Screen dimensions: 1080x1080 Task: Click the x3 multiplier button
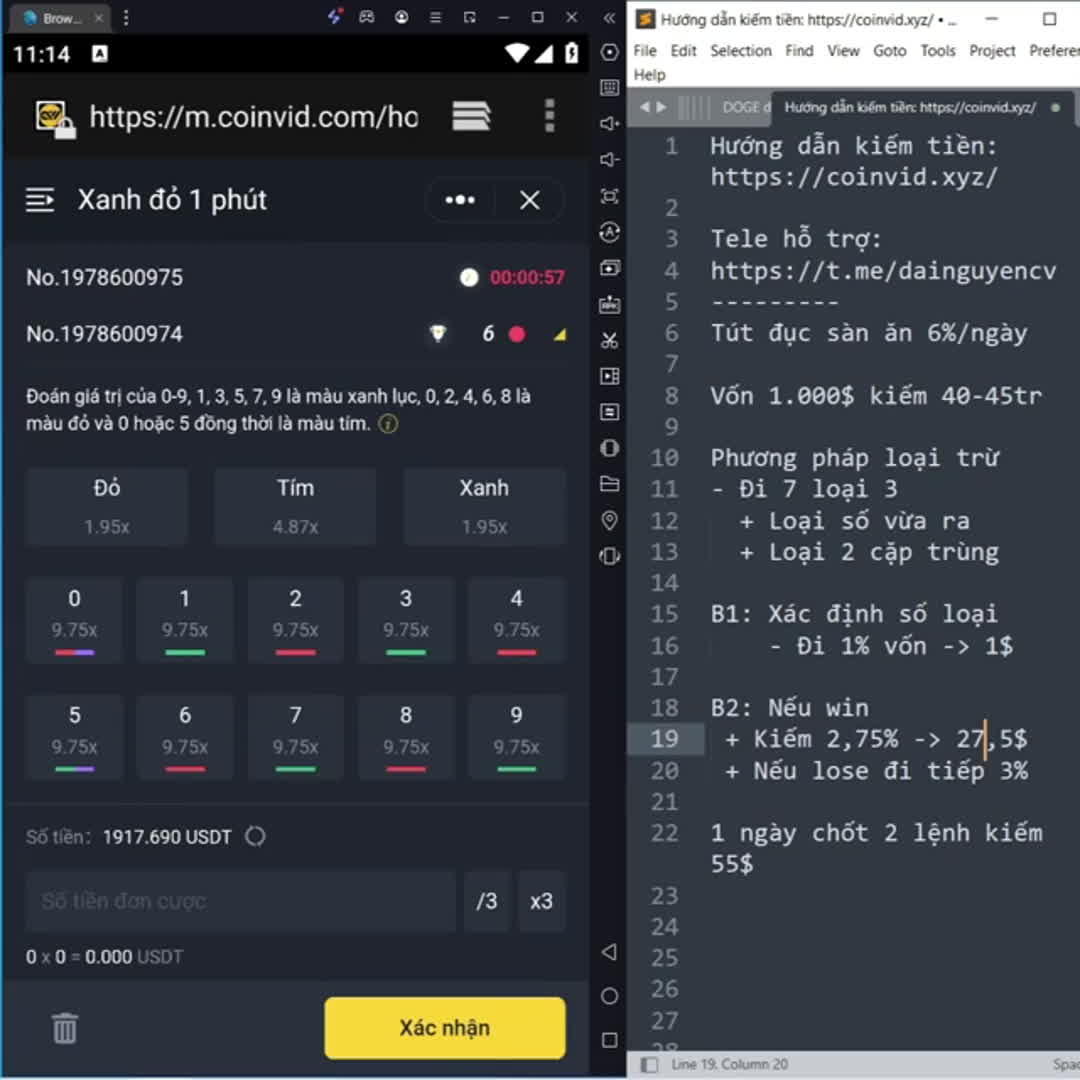[x=541, y=901]
